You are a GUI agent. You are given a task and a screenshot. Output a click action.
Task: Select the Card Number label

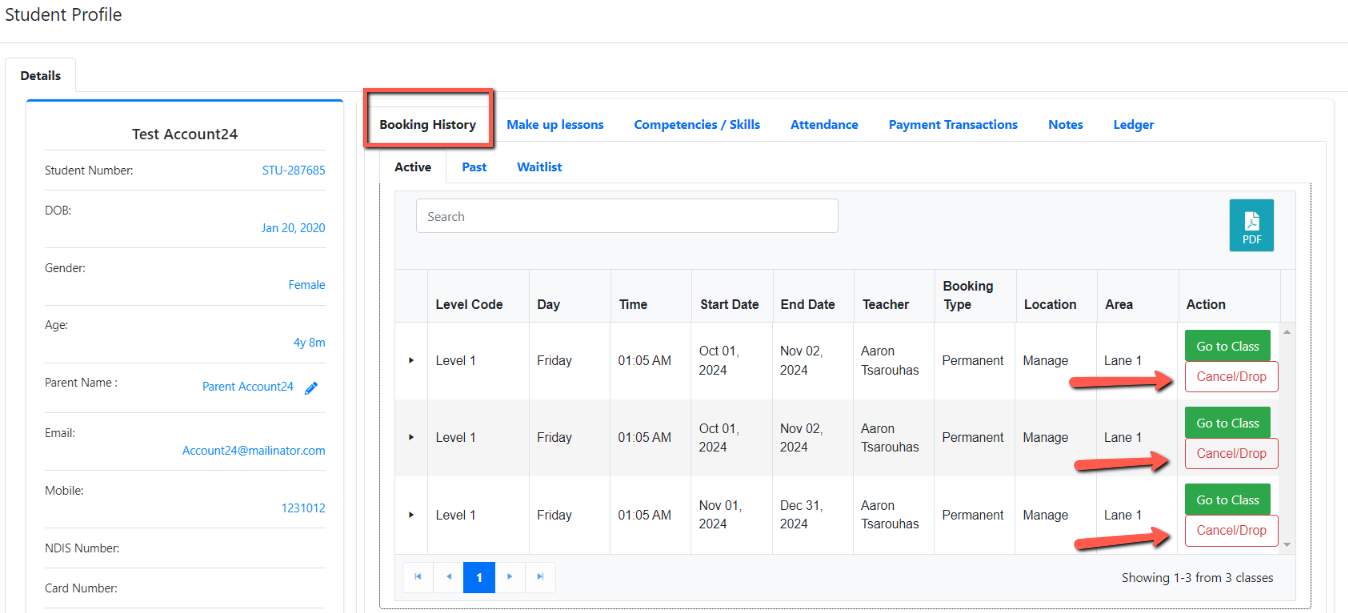(x=81, y=588)
